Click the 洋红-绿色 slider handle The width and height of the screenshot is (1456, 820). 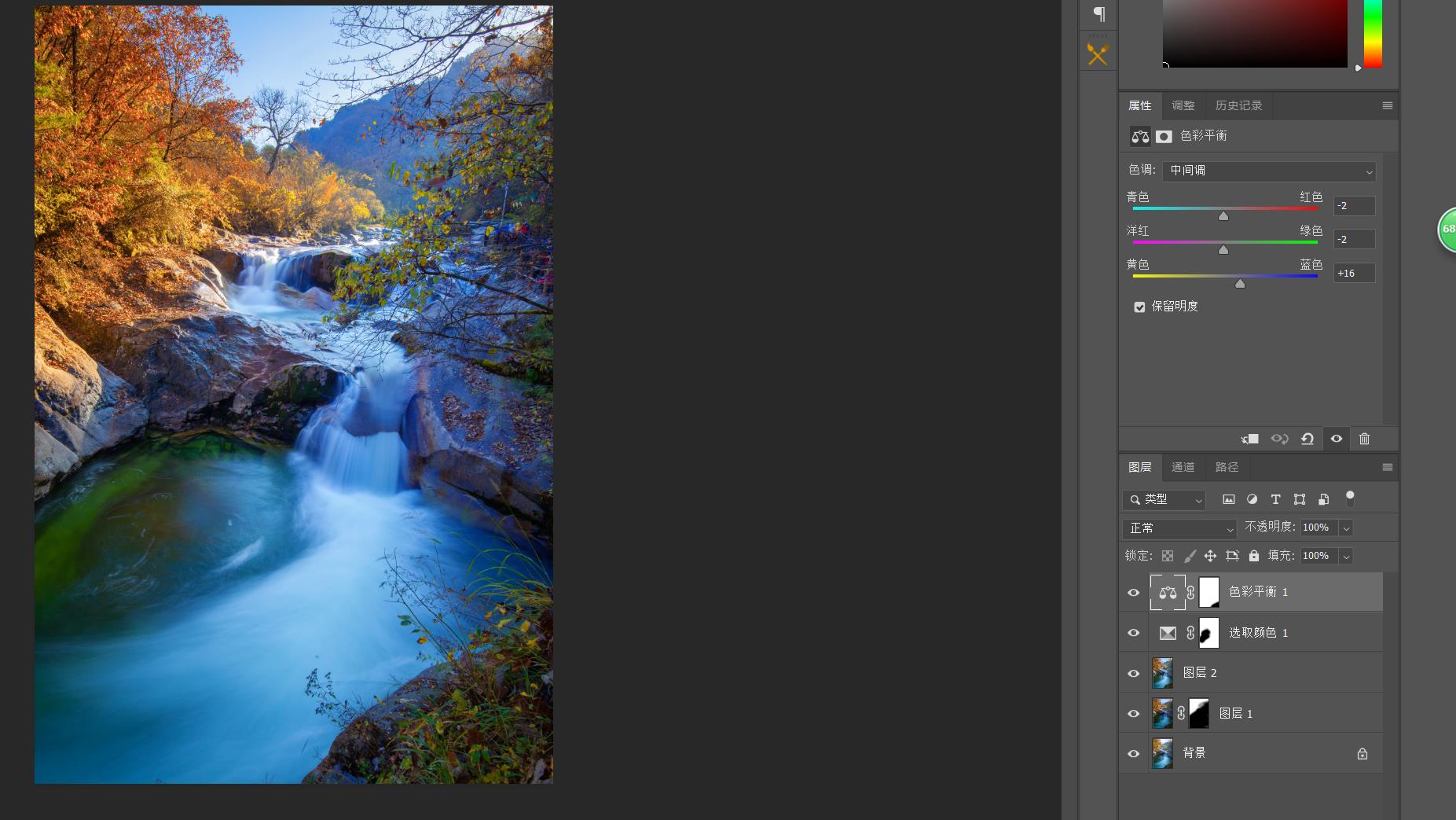coord(1223,249)
